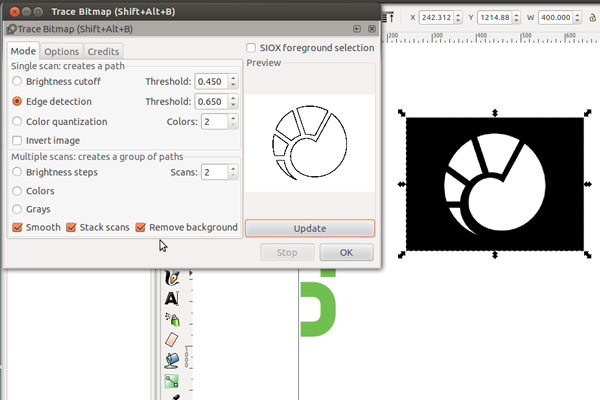
Task: Click the traced preview image
Action: (310, 142)
